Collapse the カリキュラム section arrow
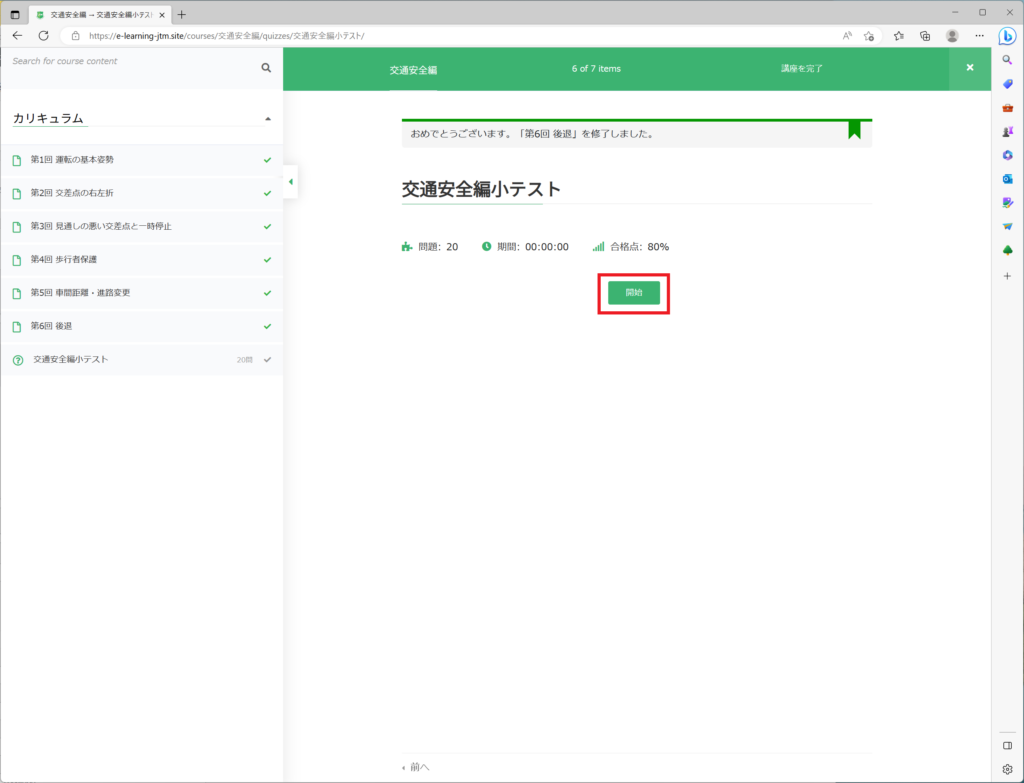 267,119
